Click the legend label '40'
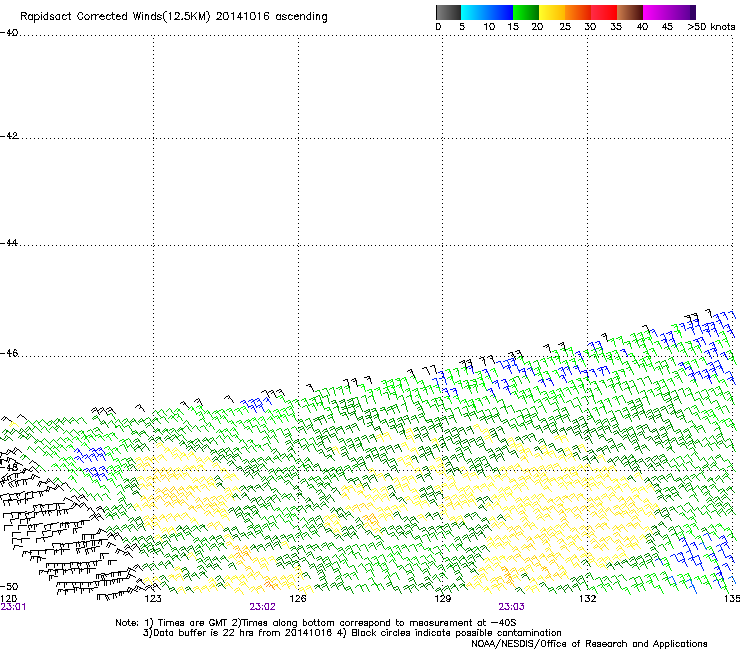This screenshot has height=650, width=740. (x=642, y=27)
